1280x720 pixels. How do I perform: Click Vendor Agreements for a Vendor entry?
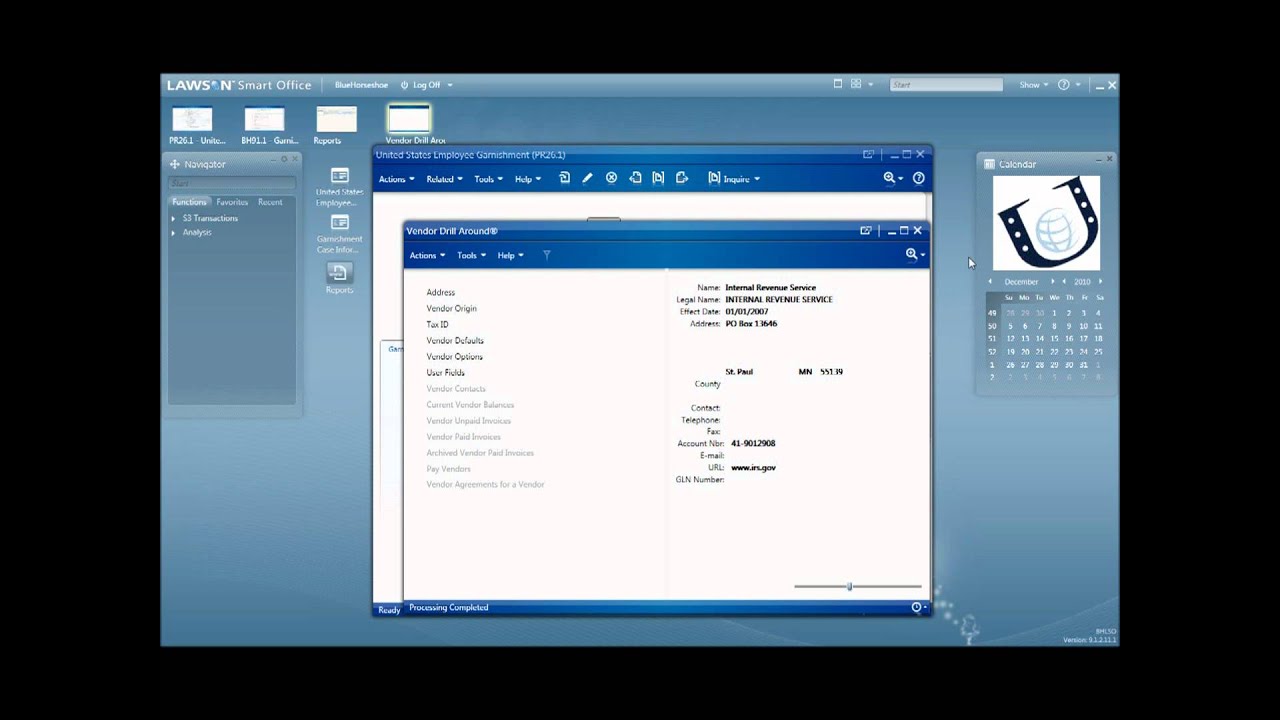(x=485, y=484)
